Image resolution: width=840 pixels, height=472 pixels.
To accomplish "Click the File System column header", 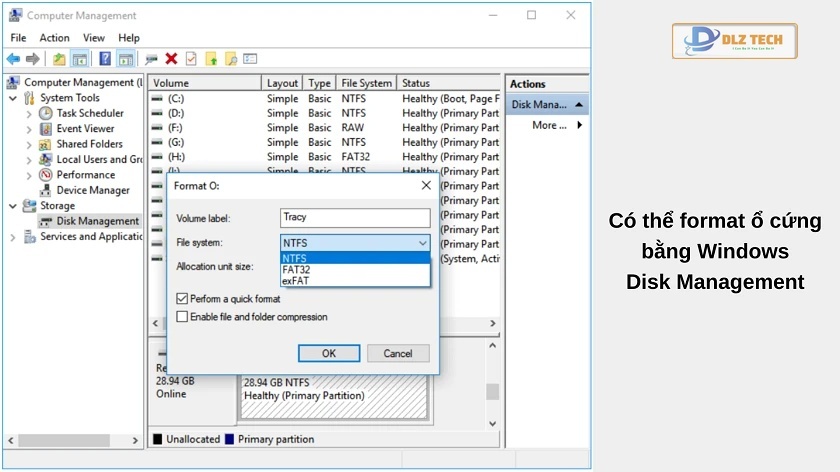I will 366,83.
